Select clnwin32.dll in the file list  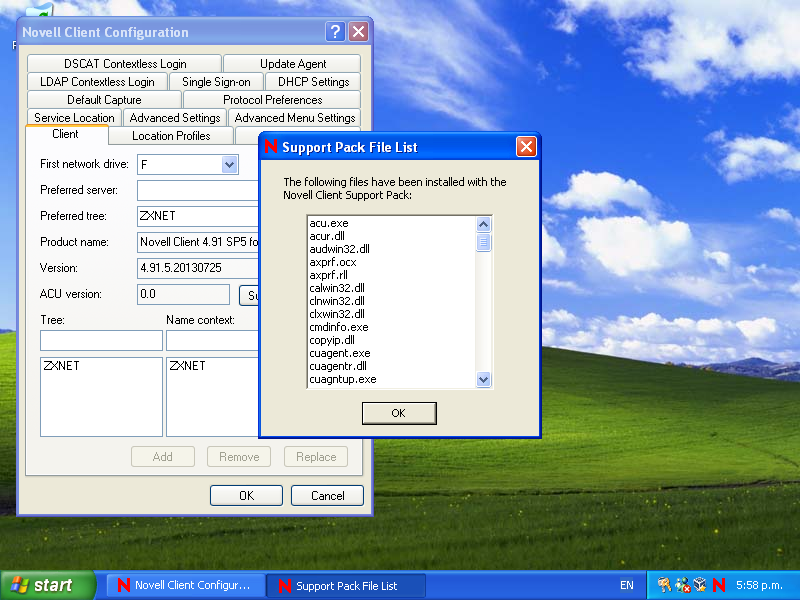[337, 301]
